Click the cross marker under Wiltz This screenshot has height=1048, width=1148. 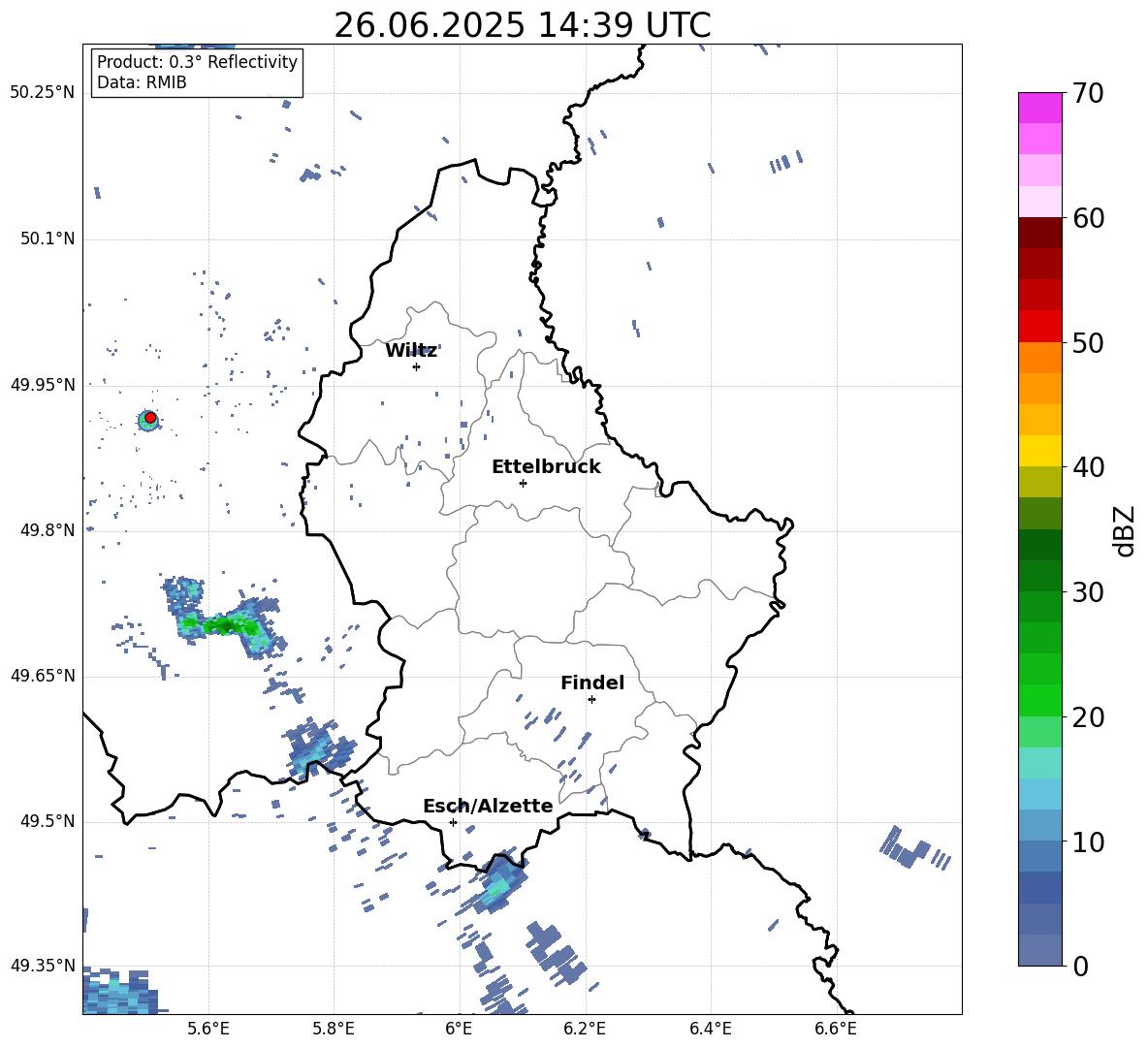coord(417,366)
